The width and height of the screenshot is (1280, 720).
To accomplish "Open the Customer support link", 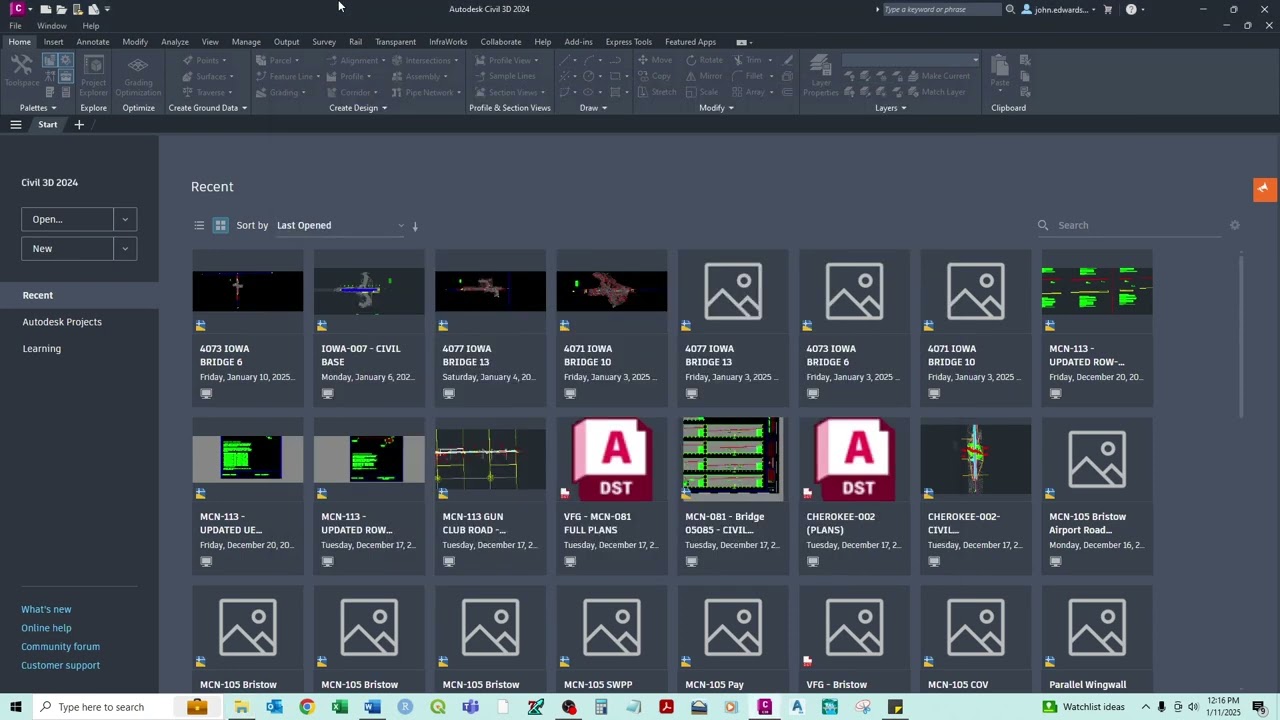I will pyautogui.click(x=60, y=665).
